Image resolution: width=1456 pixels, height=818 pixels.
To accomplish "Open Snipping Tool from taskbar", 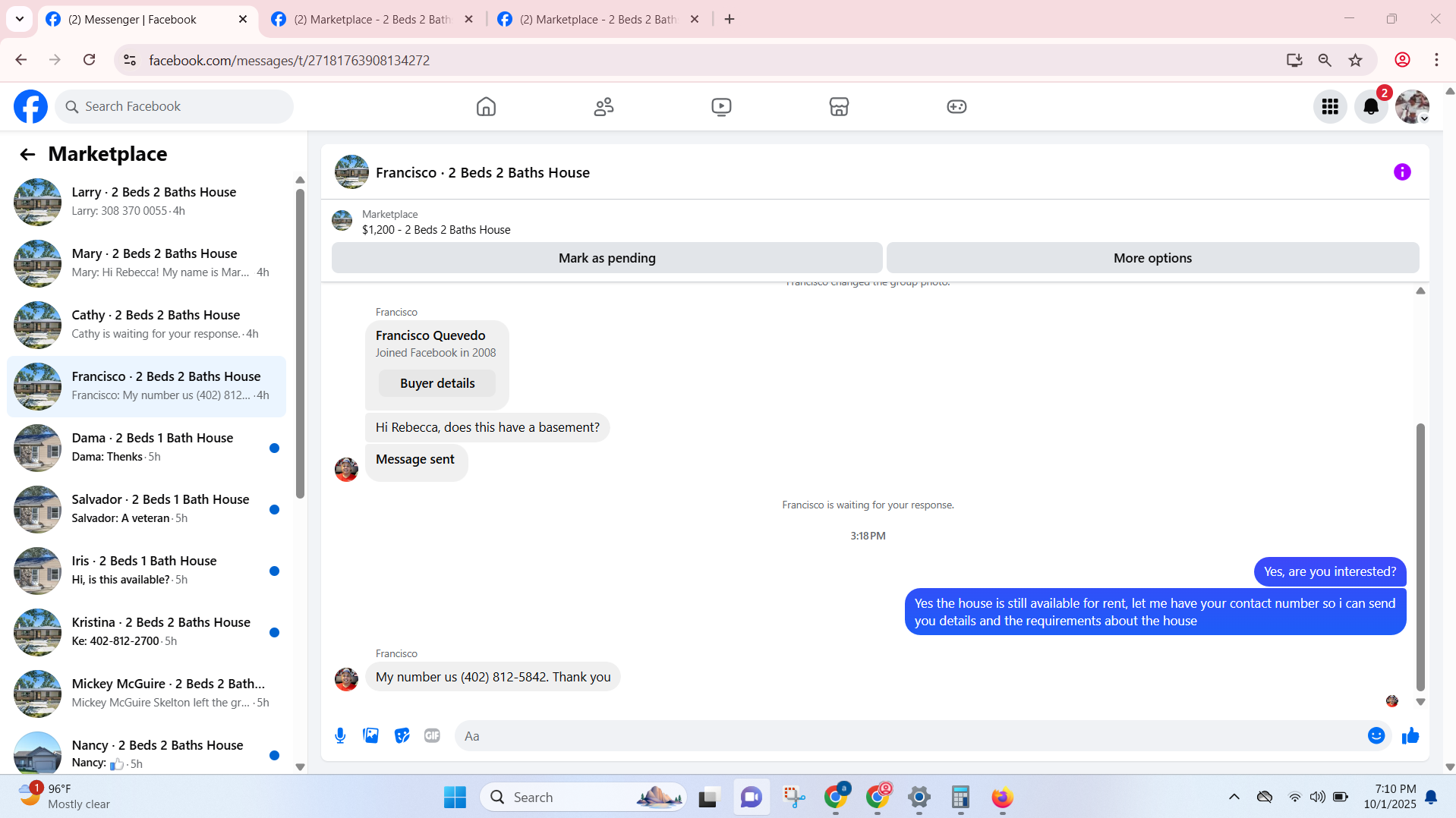I will coord(794,798).
